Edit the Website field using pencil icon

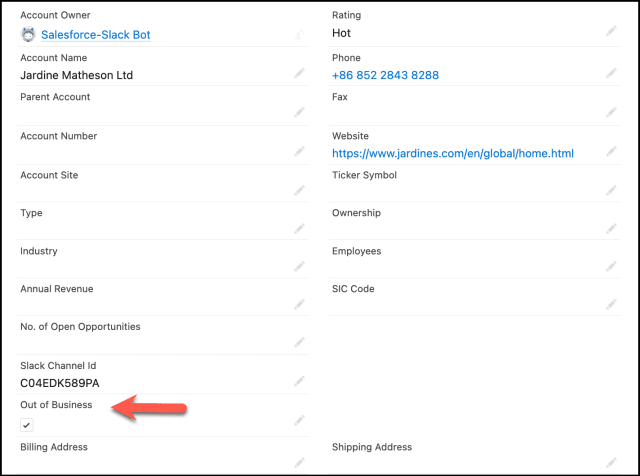[611, 152]
